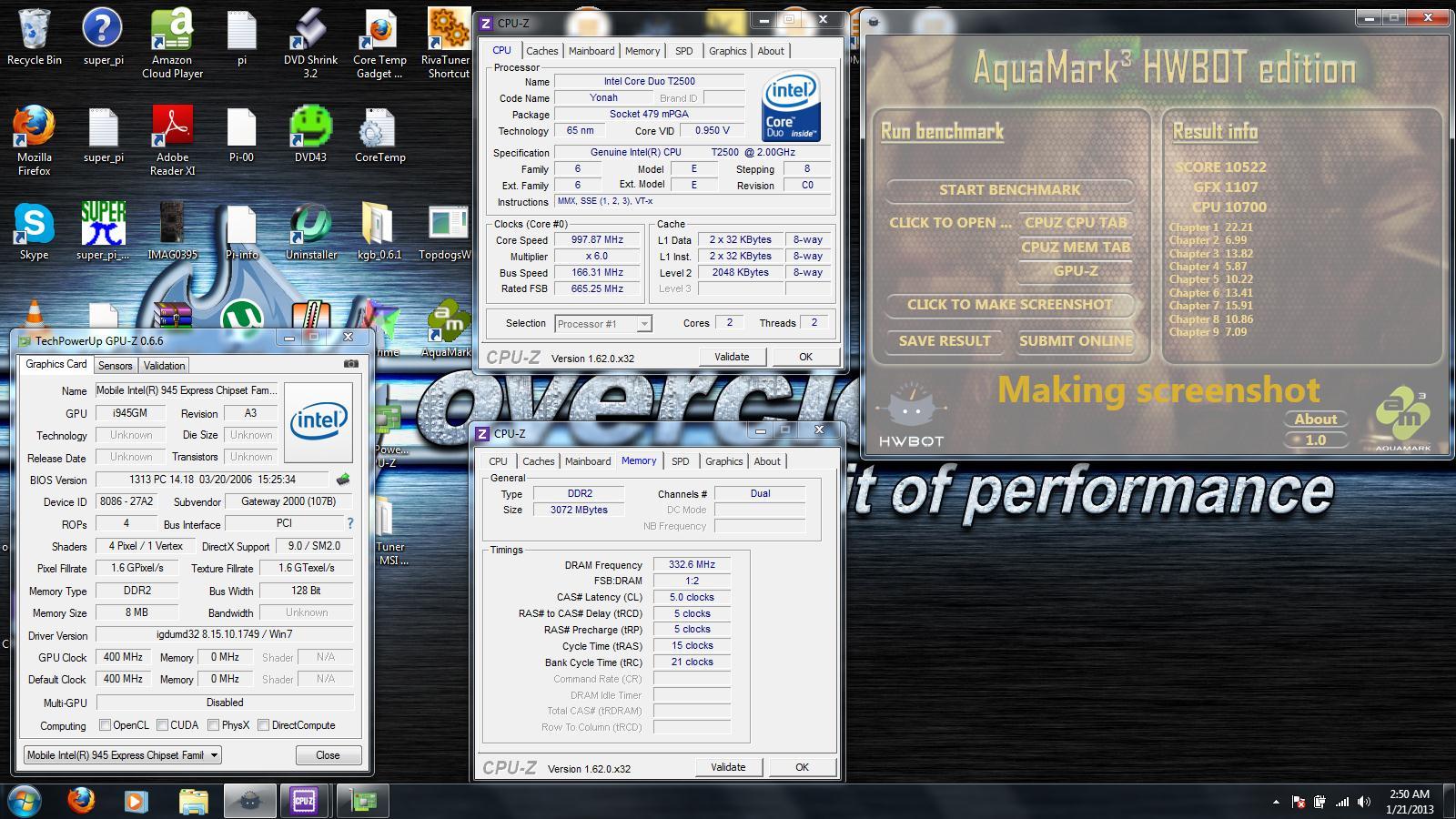This screenshot has height=819, width=1456.
Task: Open the Processor #1 selection dropdown
Action: point(602,323)
